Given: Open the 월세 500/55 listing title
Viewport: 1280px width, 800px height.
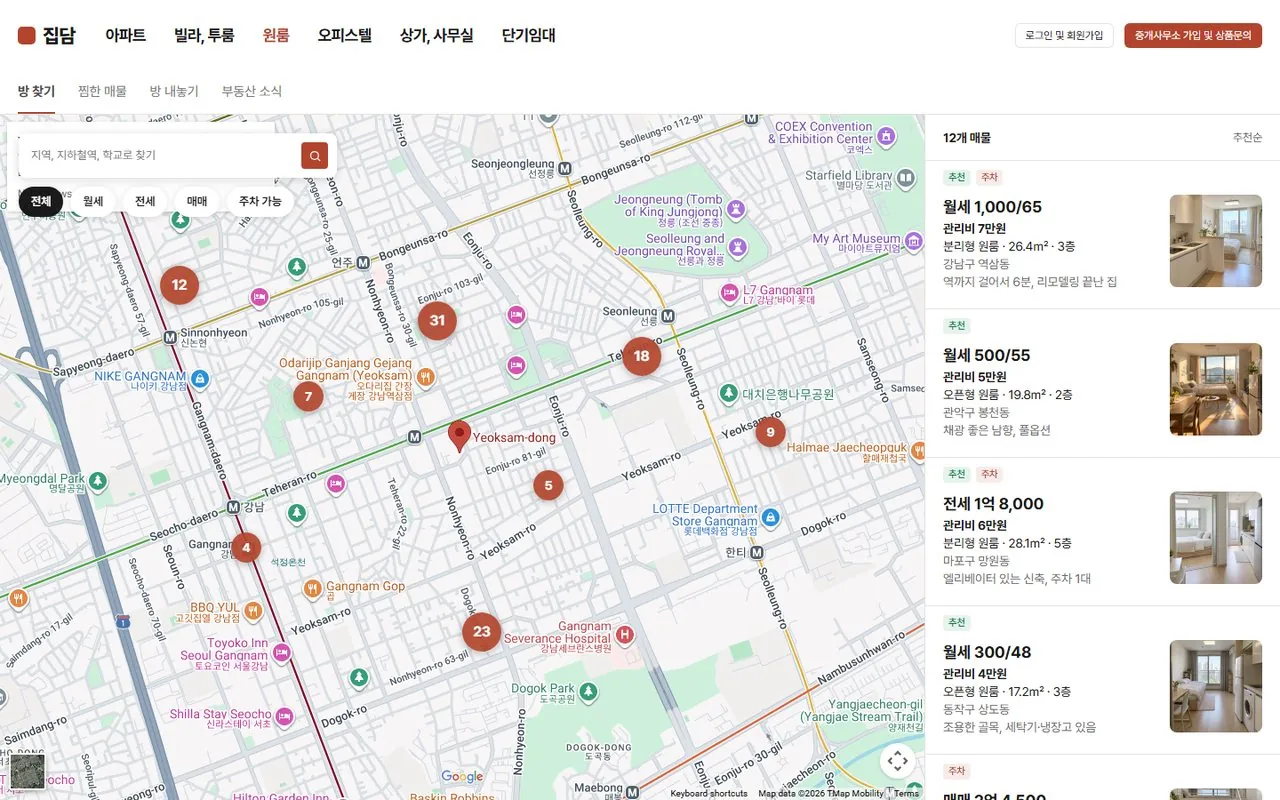Looking at the screenshot, I should 986,355.
